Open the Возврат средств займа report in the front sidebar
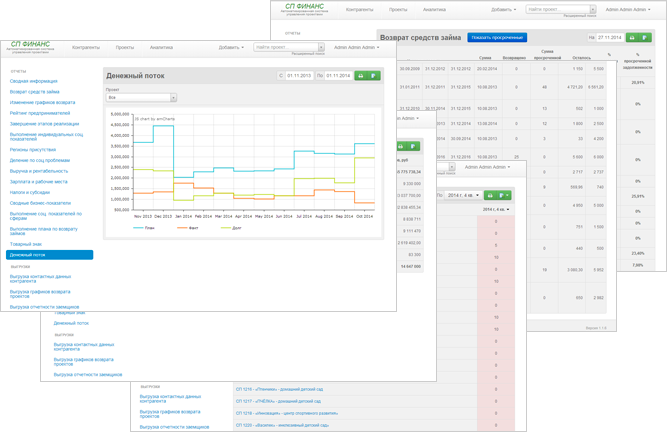This screenshot has height=432, width=667. point(34,91)
